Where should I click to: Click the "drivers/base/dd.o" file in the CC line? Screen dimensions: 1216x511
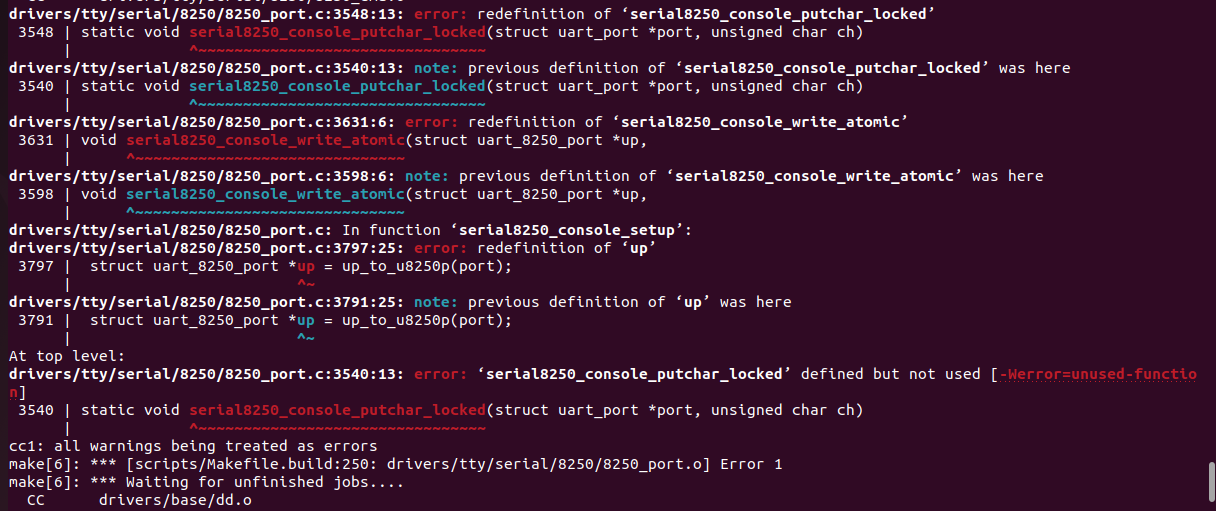175,500
